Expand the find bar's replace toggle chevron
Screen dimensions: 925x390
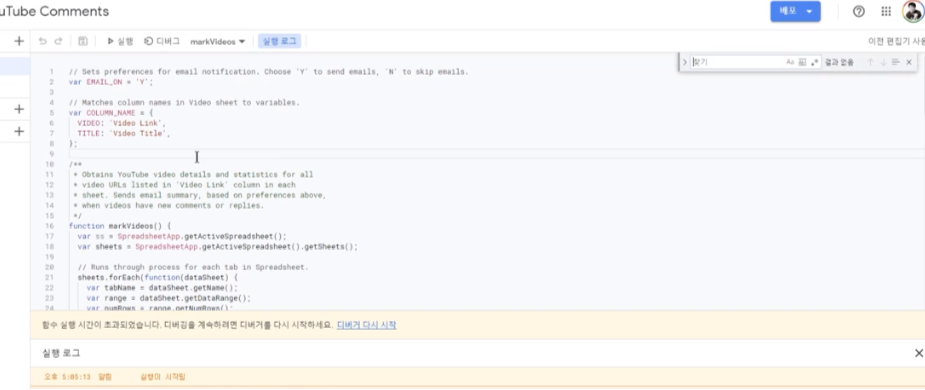tap(685, 62)
